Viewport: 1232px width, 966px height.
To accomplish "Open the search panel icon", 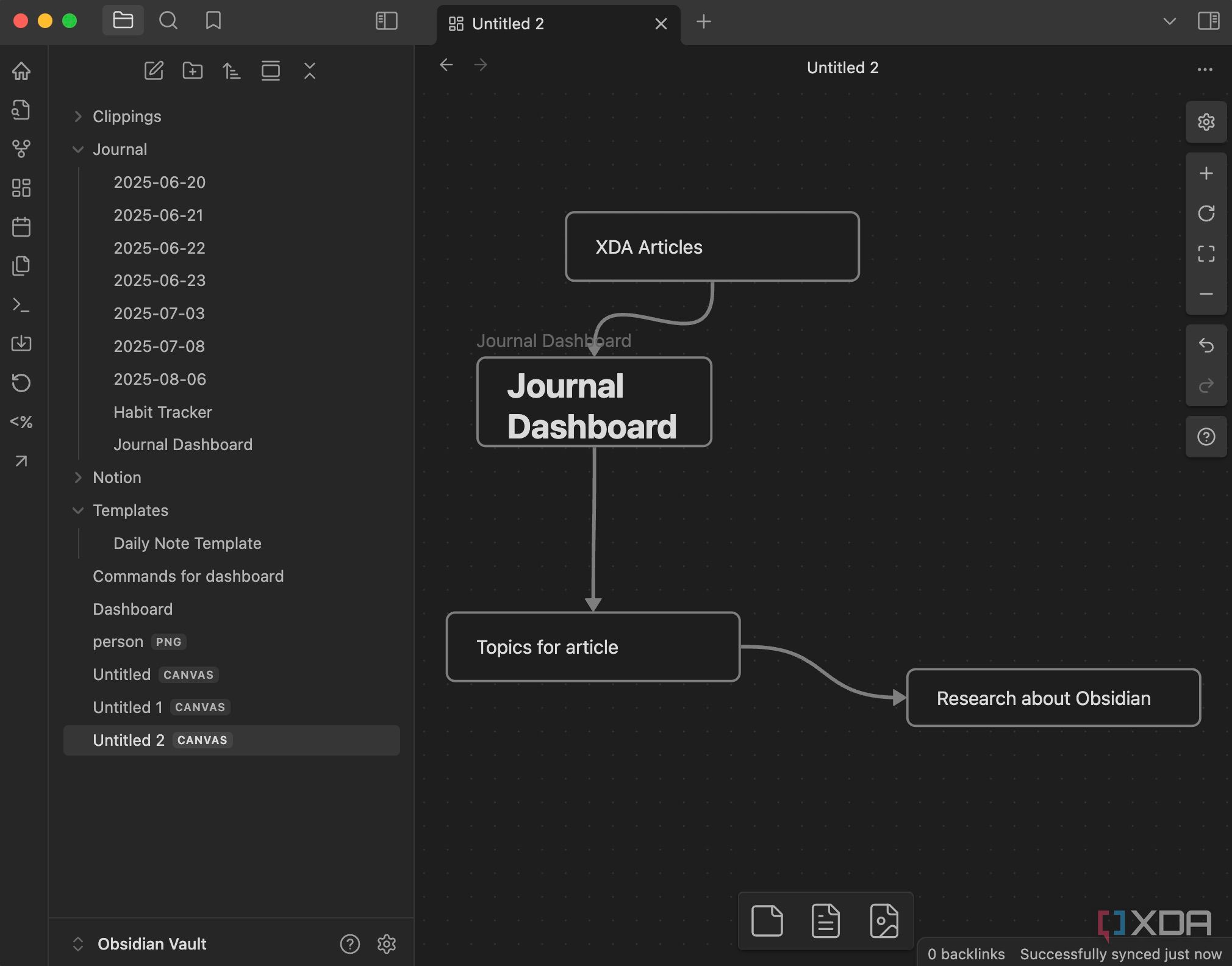I will [x=168, y=21].
